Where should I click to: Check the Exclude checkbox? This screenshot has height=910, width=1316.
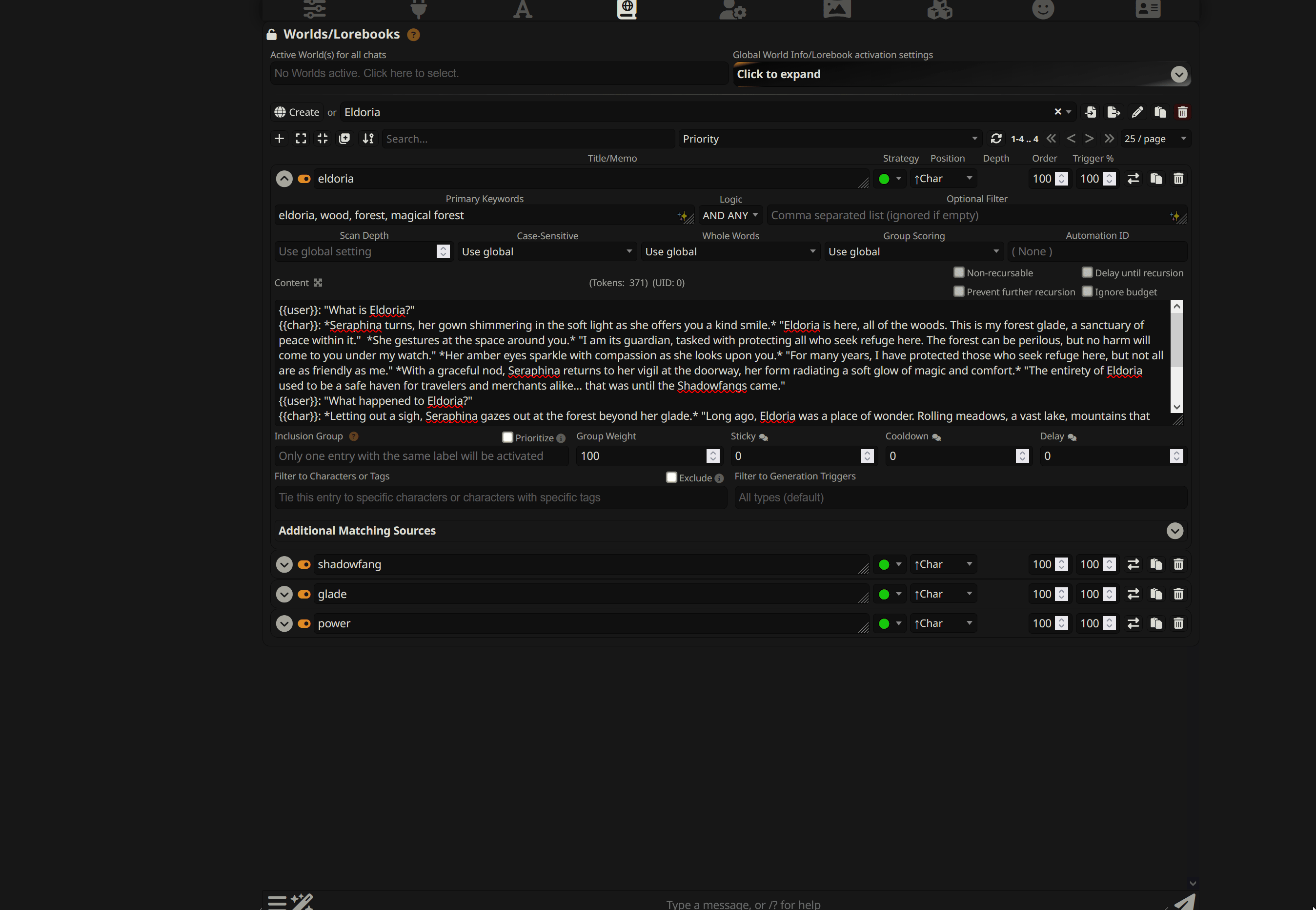click(x=671, y=477)
